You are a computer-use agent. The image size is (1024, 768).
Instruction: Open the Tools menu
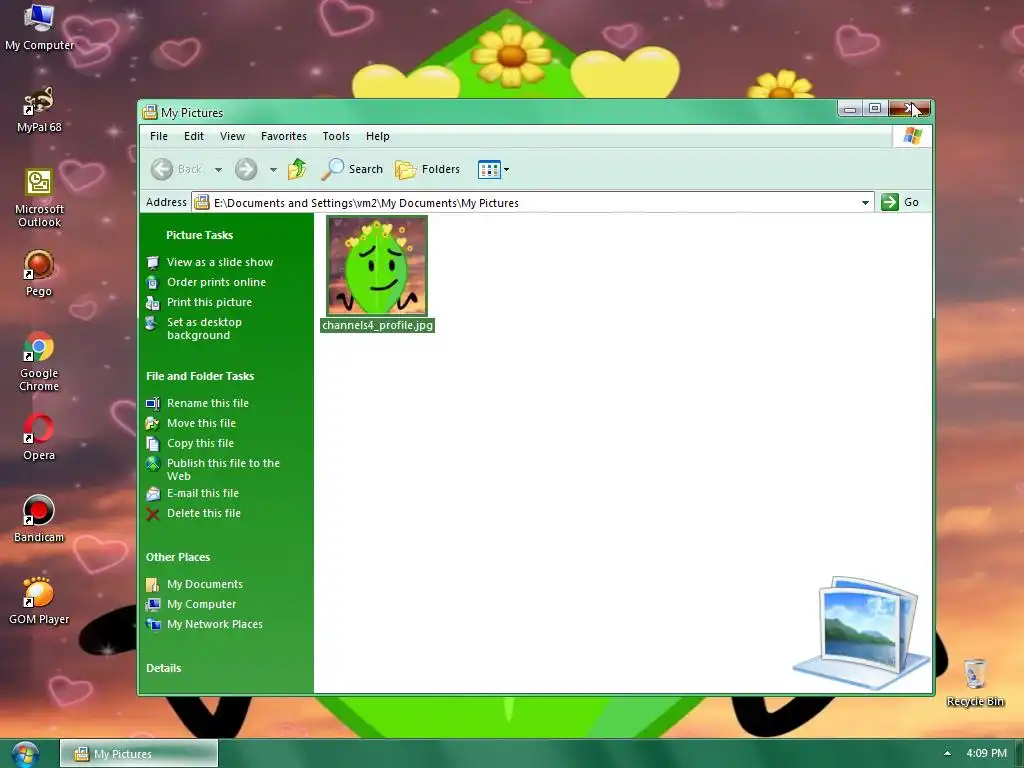pos(336,136)
